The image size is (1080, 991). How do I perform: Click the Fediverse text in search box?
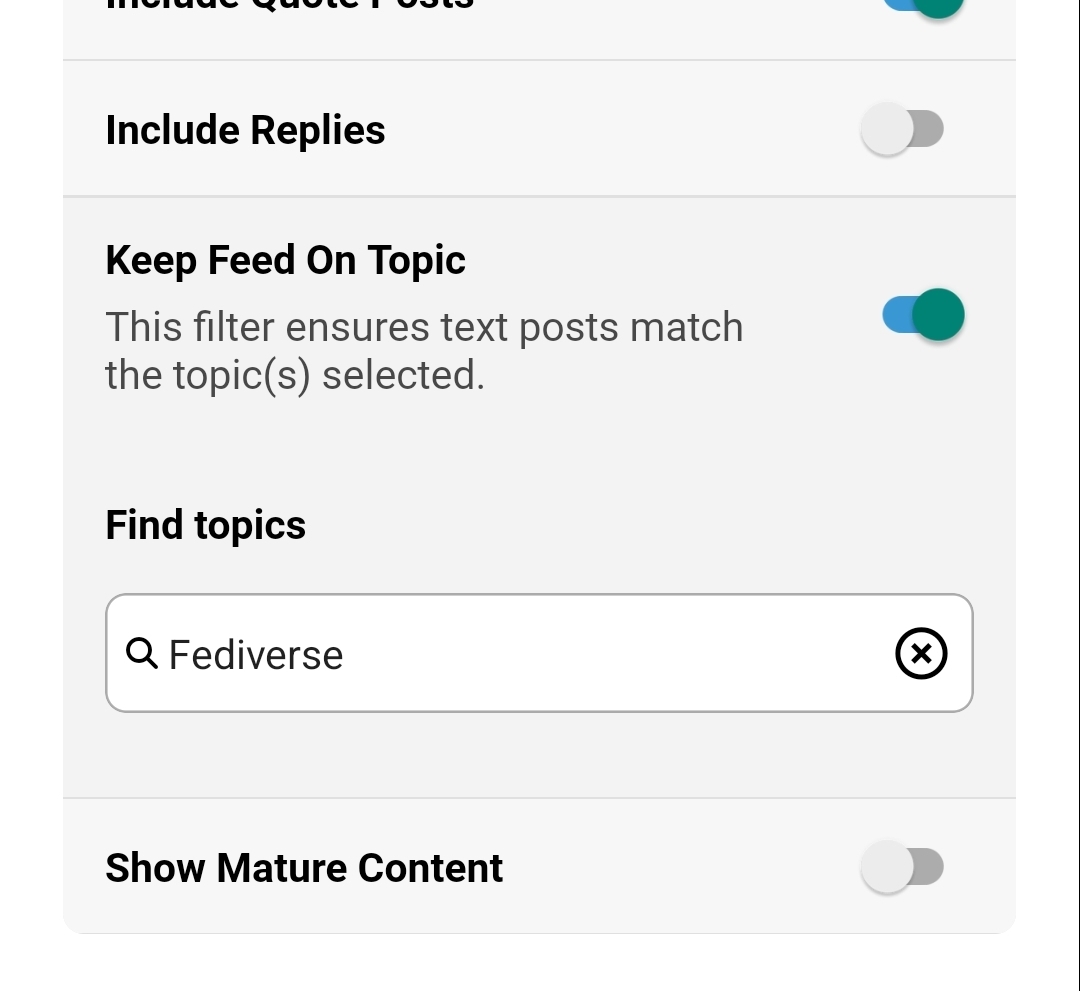pyautogui.click(x=256, y=655)
